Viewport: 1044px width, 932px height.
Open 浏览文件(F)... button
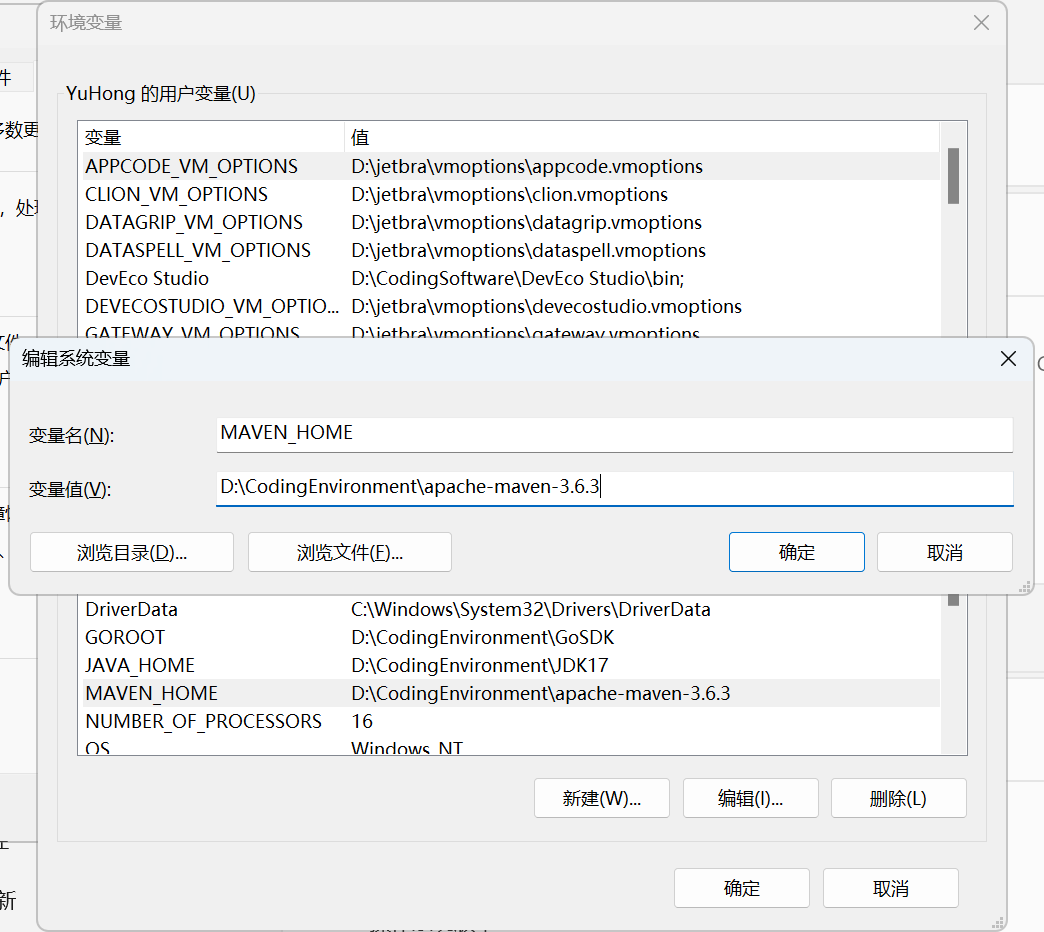point(350,552)
